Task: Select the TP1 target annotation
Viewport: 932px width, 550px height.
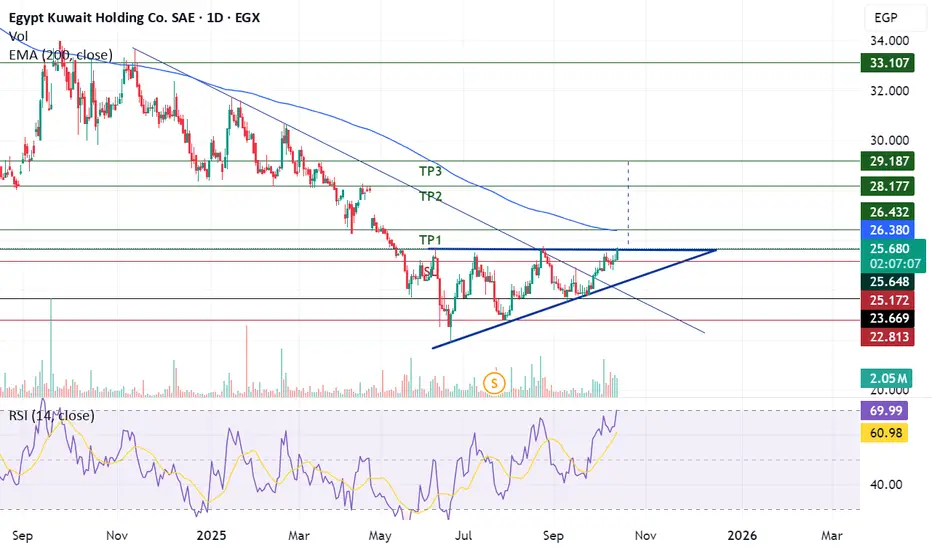Action: click(x=430, y=240)
